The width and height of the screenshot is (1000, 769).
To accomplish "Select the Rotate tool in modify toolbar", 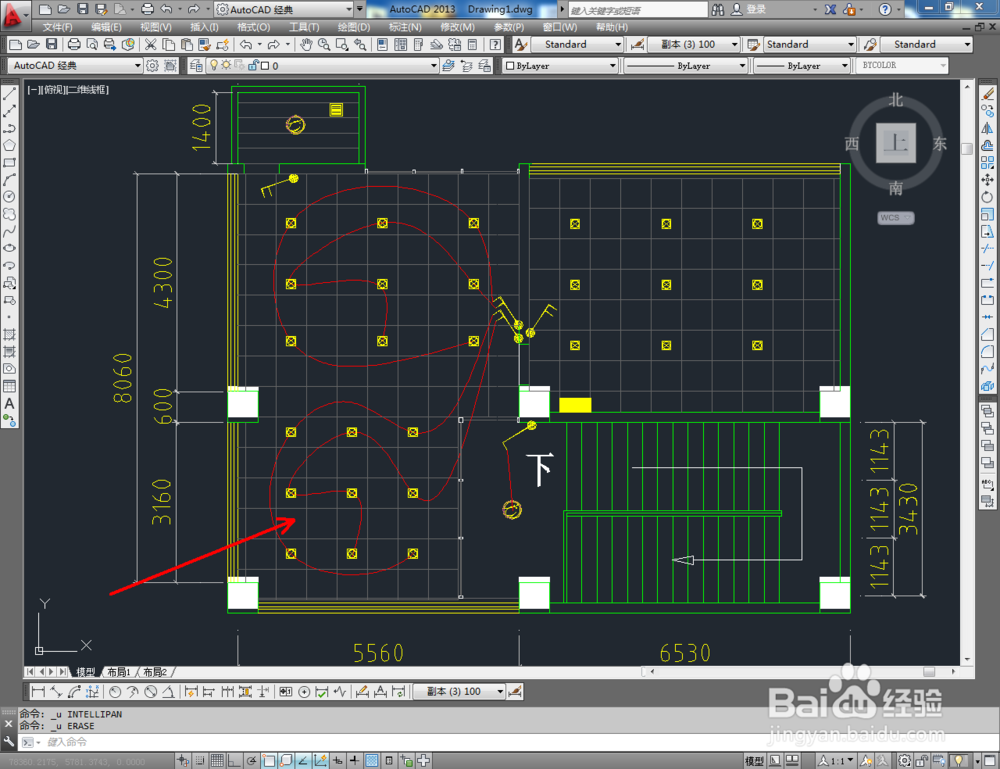I will pos(988,198).
